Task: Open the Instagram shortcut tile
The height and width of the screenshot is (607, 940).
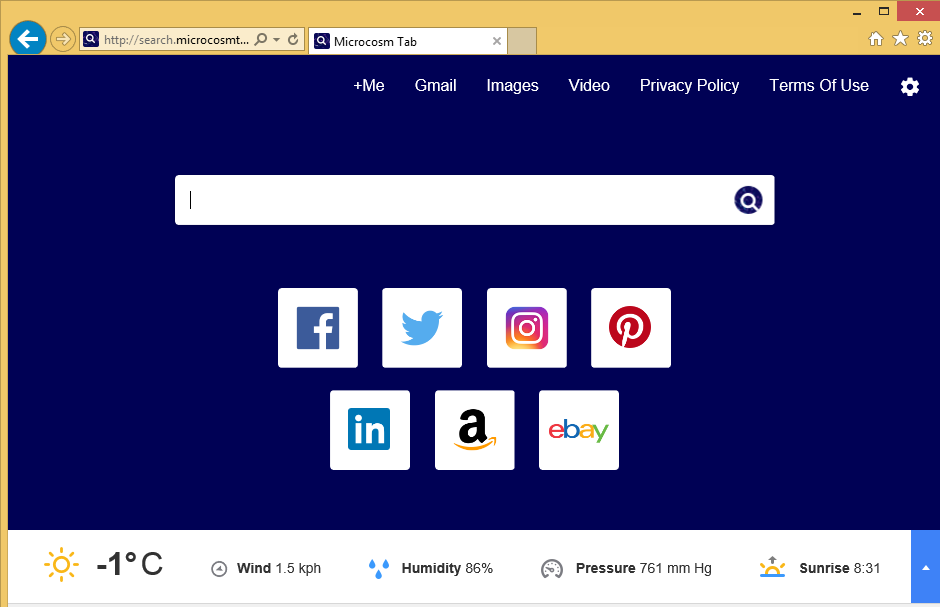Action: [x=527, y=328]
